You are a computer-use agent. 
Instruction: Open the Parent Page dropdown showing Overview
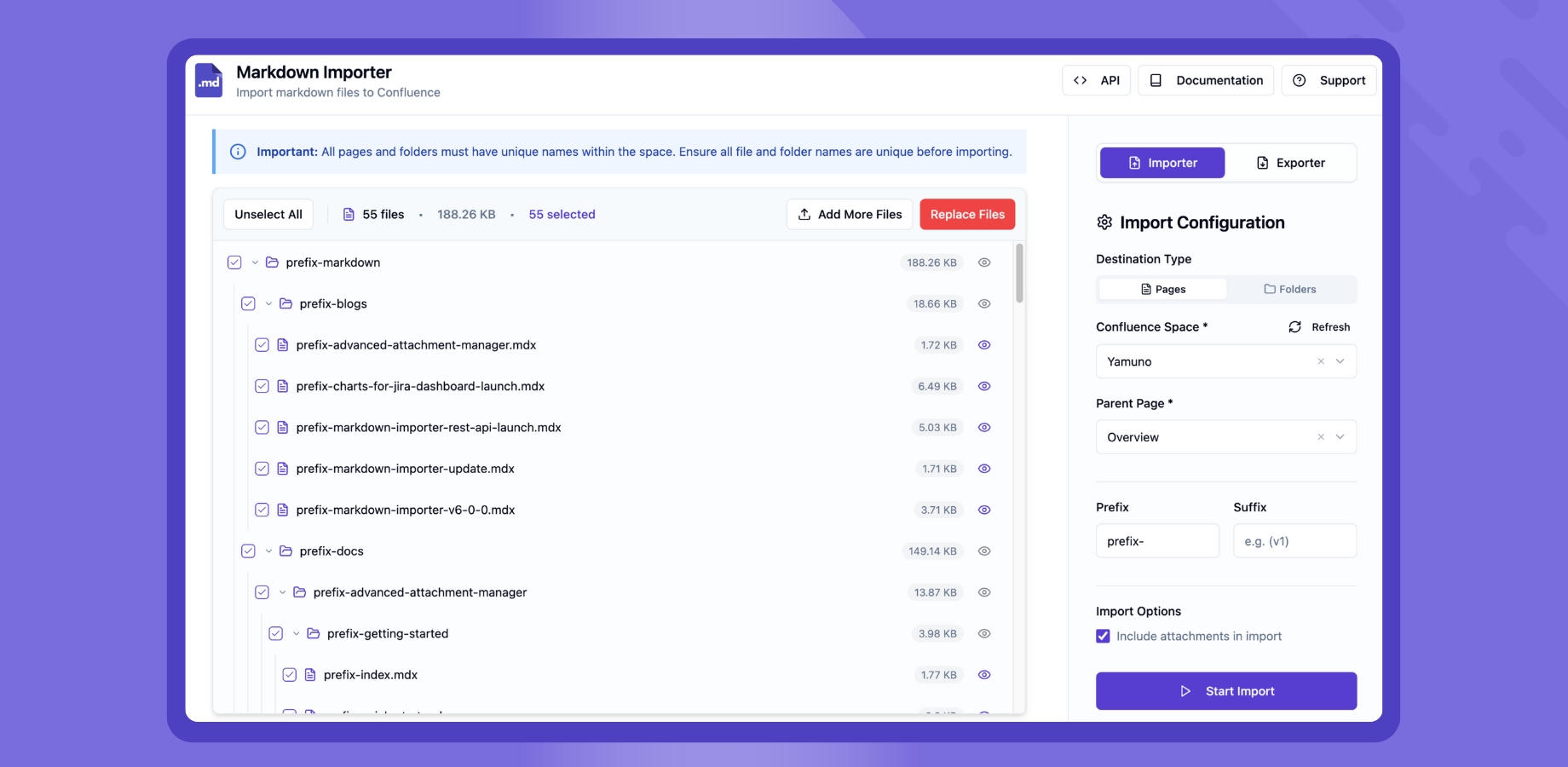pyautogui.click(x=1339, y=436)
